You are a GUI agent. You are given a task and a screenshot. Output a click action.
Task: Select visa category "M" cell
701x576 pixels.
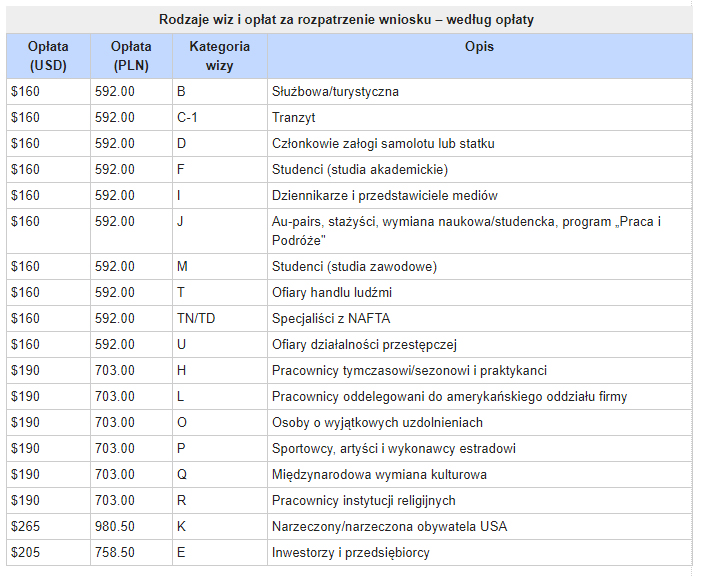[x=220, y=267]
